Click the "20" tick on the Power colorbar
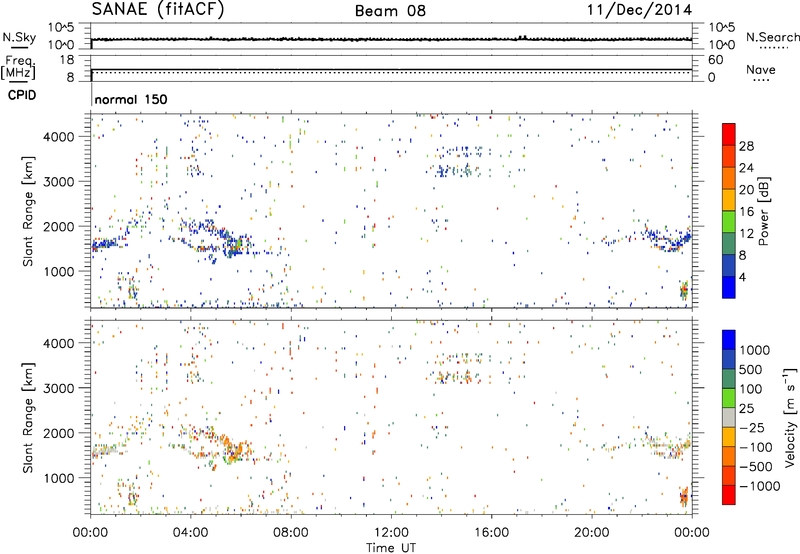This screenshot has height=554, width=800. pyautogui.click(x=746, y=190)
